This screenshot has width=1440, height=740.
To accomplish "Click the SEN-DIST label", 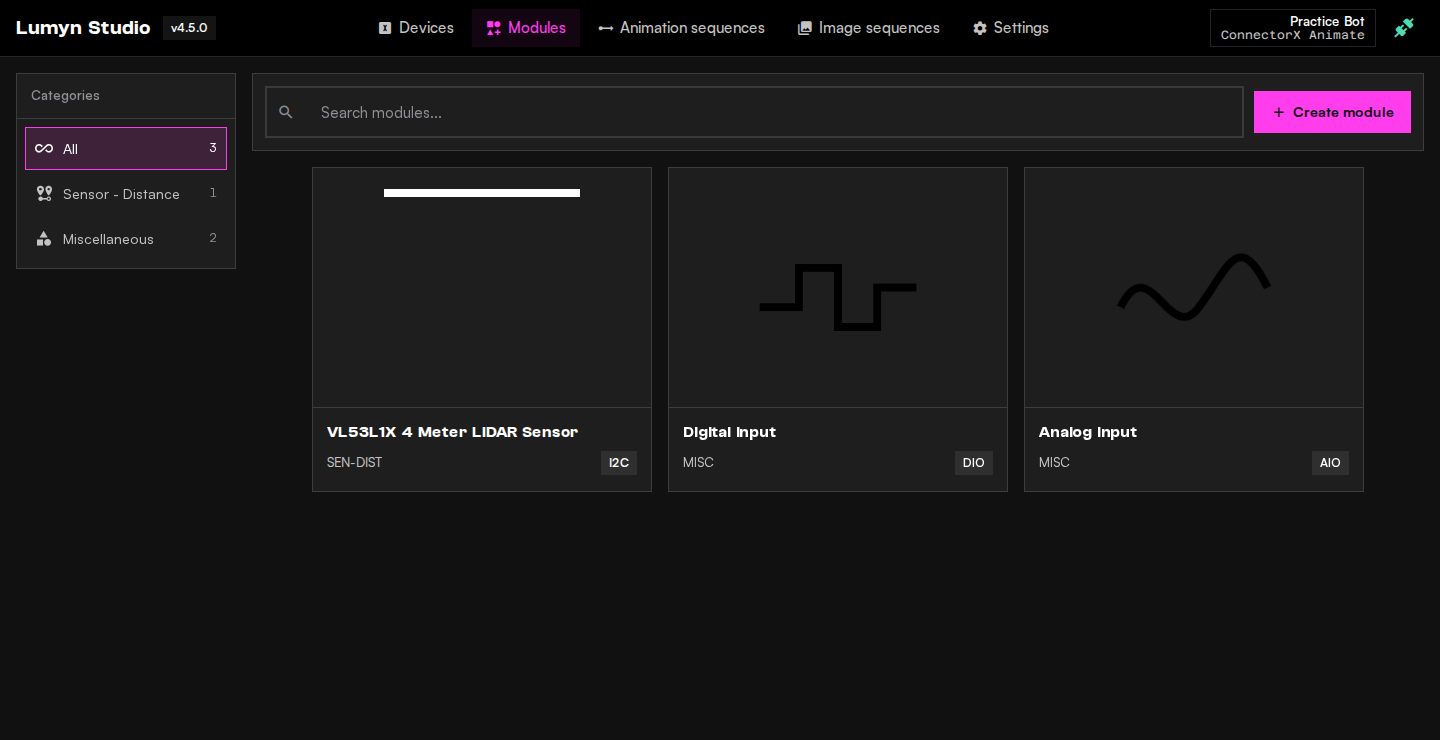I will click(354, 462).
